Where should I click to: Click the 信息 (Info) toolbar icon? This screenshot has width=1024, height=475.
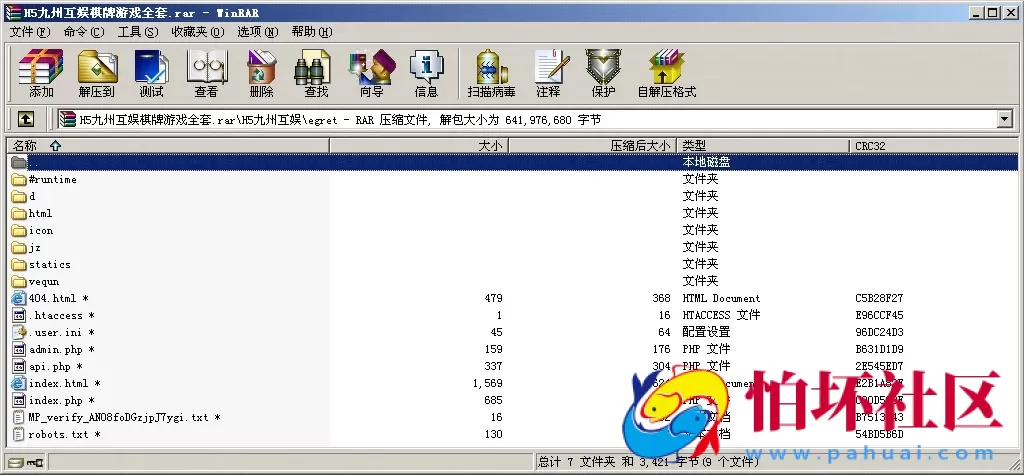[426, 73]
